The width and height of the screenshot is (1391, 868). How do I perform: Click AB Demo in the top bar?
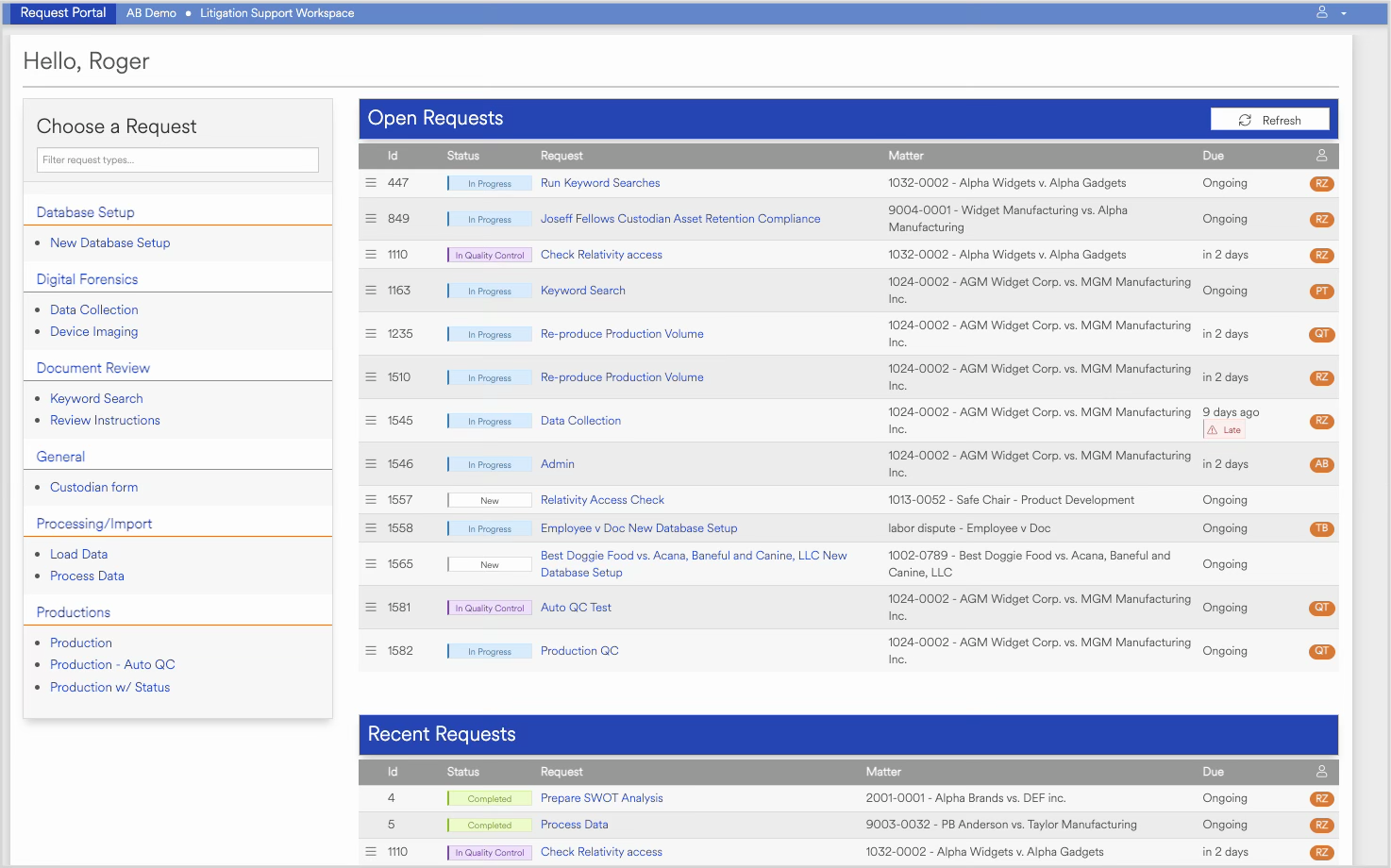tap(151, 13)
